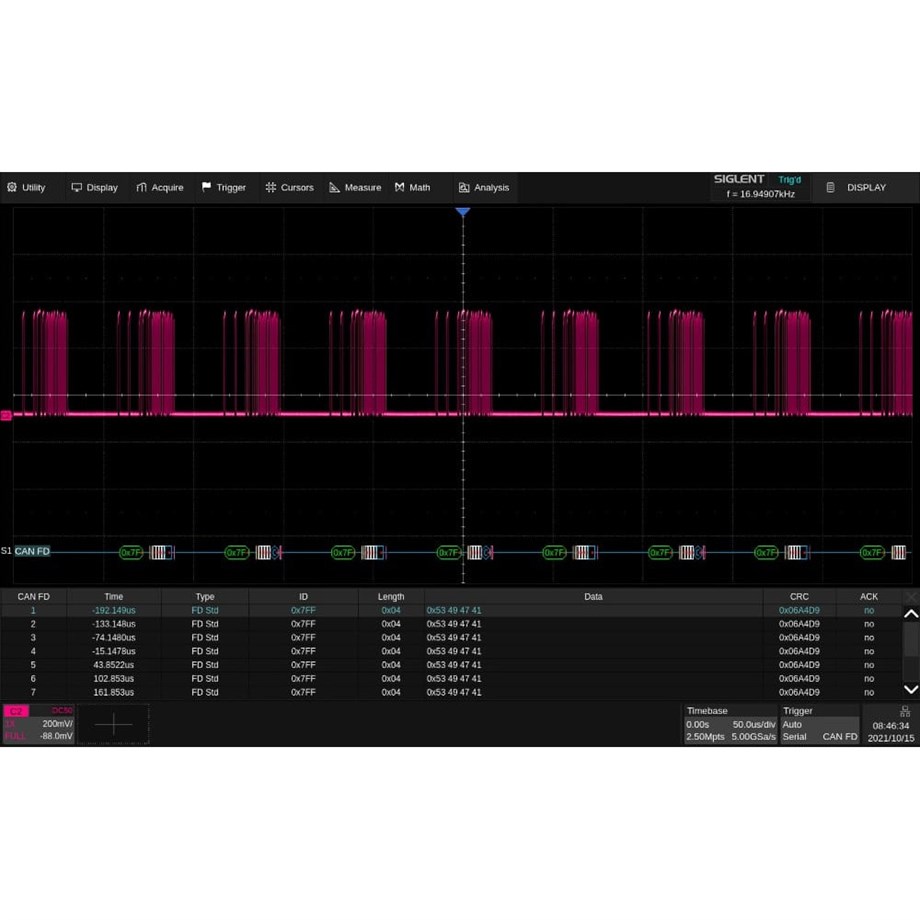Open the Math functions icon
Image resolution: width=920 pixels, height=920 pixels.
tap(400, 187)
